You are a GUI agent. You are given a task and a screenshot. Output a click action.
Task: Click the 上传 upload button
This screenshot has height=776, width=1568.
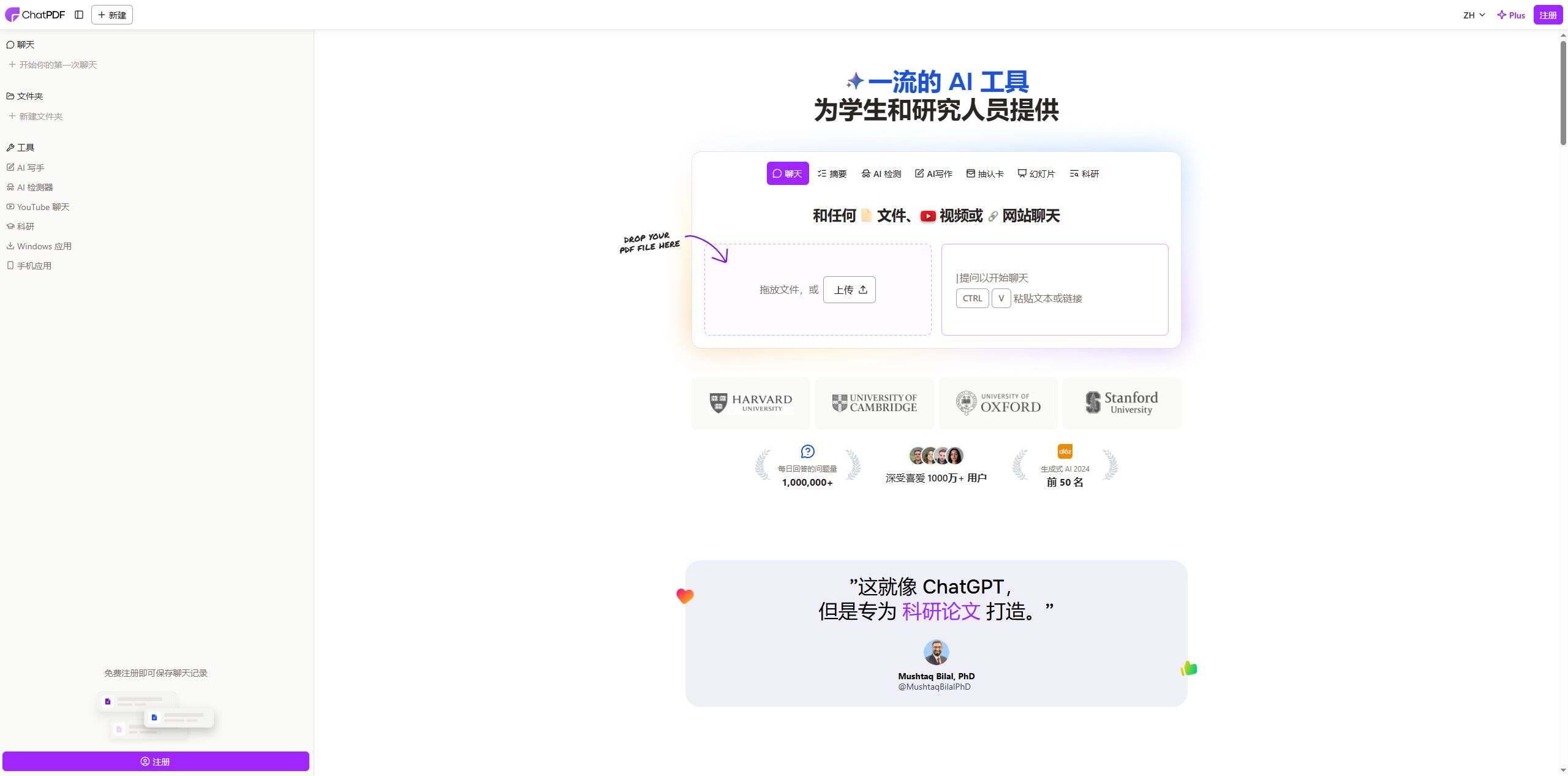850,290
